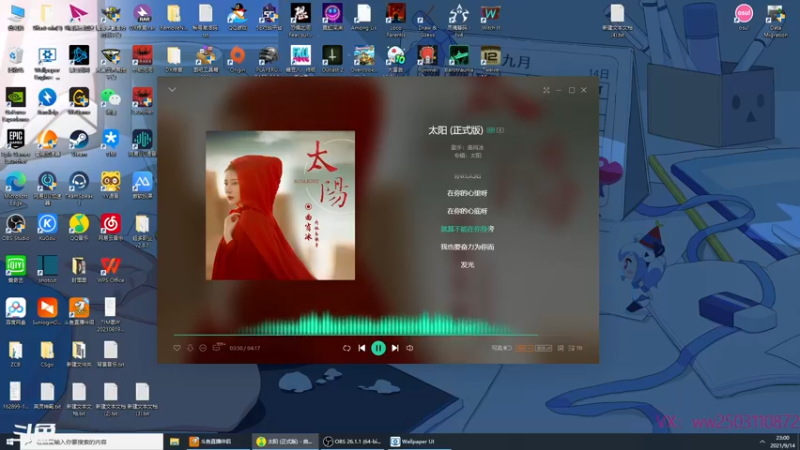Image resolution: width=800 pixels, height=450 pixels.
Task: Open the play queue showing 70
Action: [575, 348]
